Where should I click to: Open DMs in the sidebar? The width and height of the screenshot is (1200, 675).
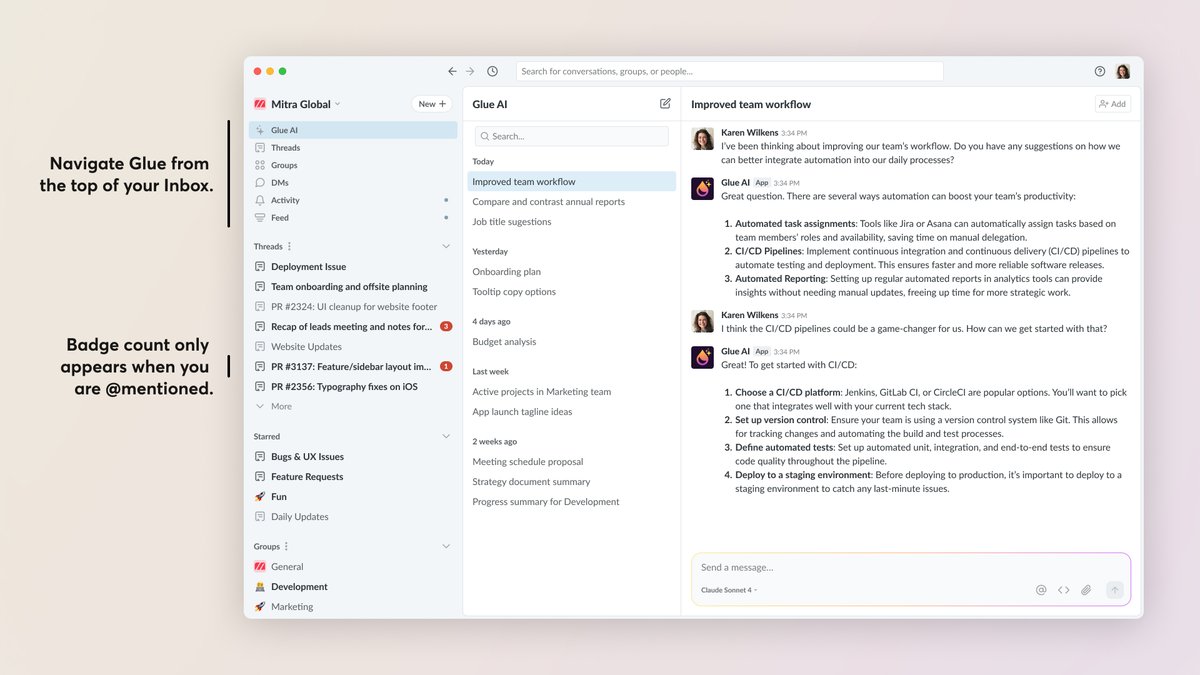coord(353,183)
